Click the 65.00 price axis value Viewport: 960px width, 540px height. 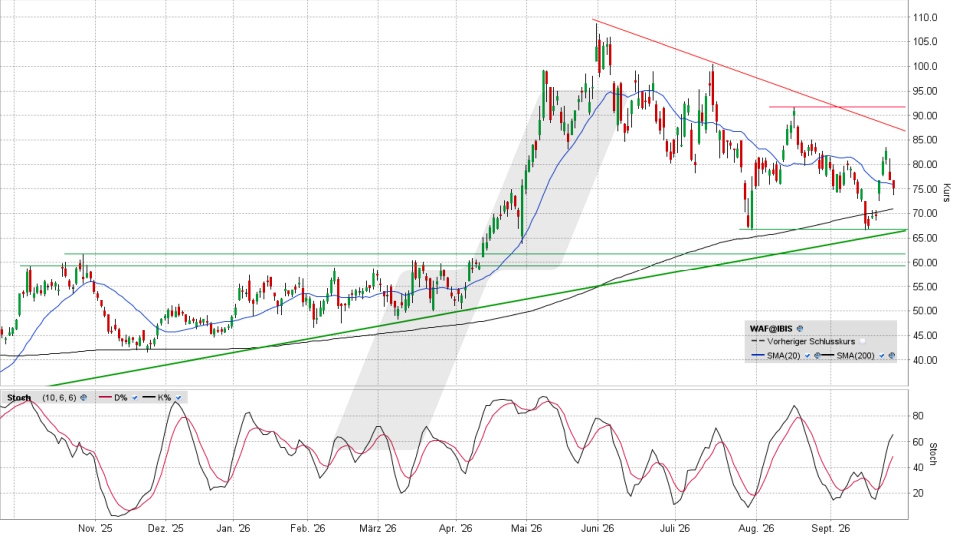click(x=925, y=238)
